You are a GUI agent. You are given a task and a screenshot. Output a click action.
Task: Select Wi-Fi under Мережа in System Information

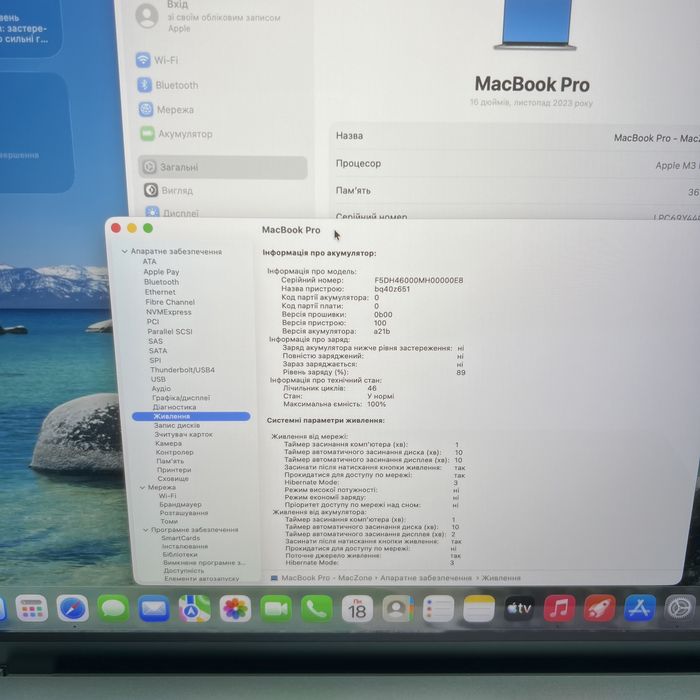pos(168,496)
